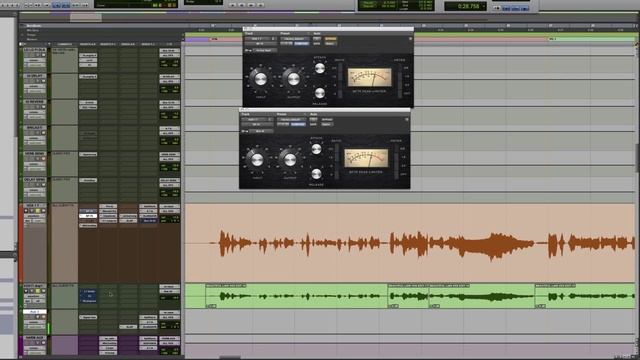
Task: Open insert selector in top BF76 window
Action: [x=260, y=44]
